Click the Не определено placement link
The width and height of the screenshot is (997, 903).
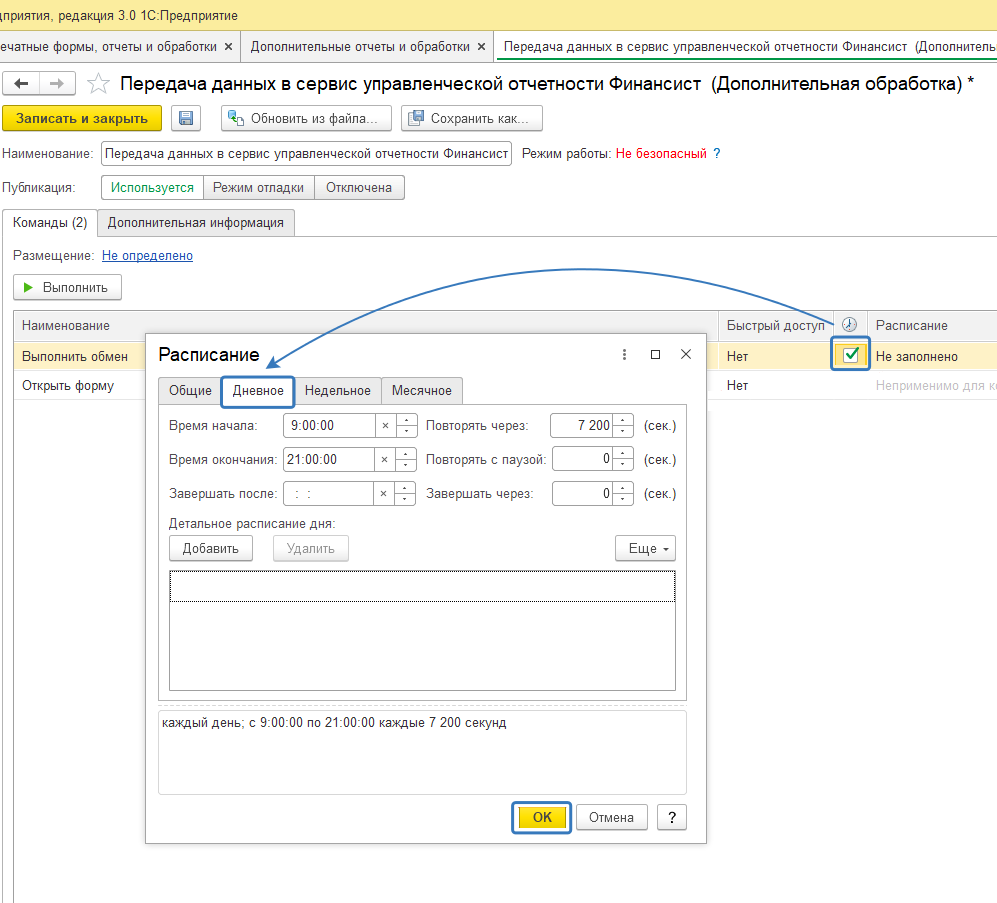tap(147, 256)
